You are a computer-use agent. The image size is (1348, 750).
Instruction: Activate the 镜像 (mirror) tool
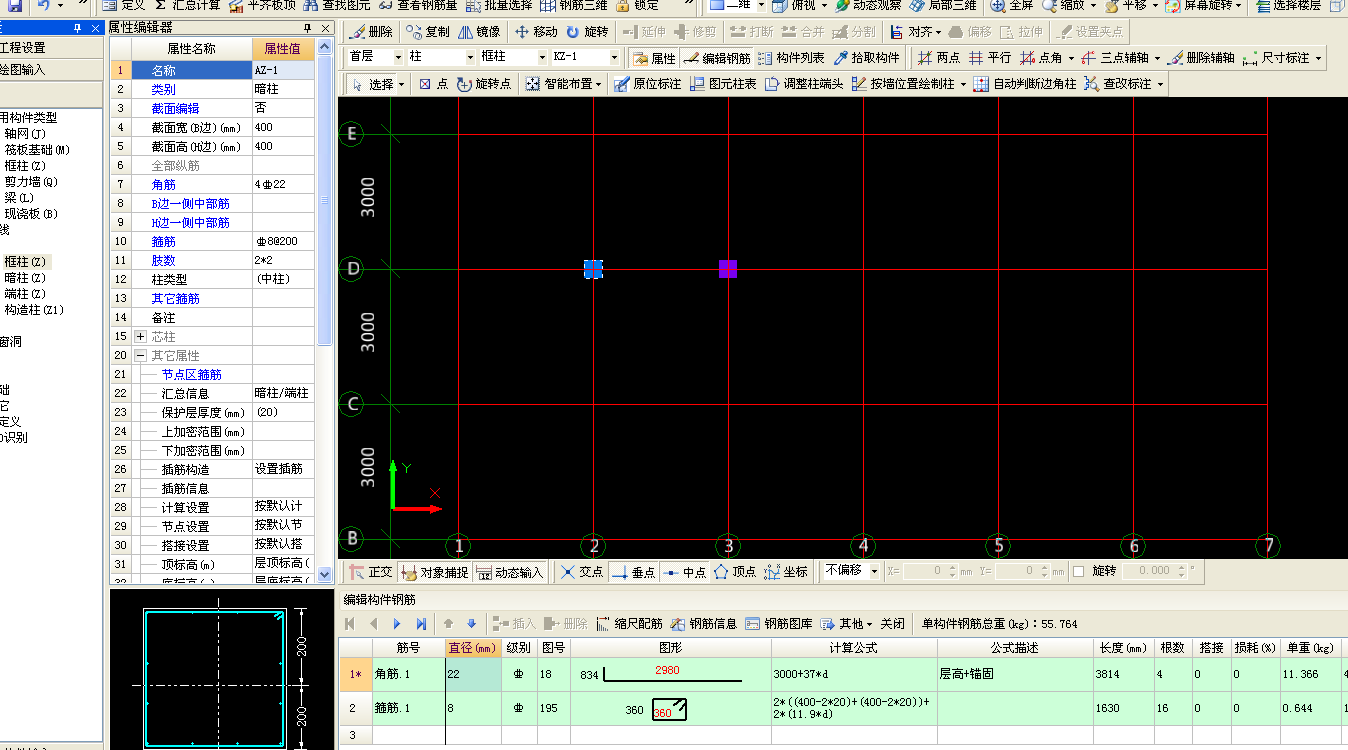[479, 32]
